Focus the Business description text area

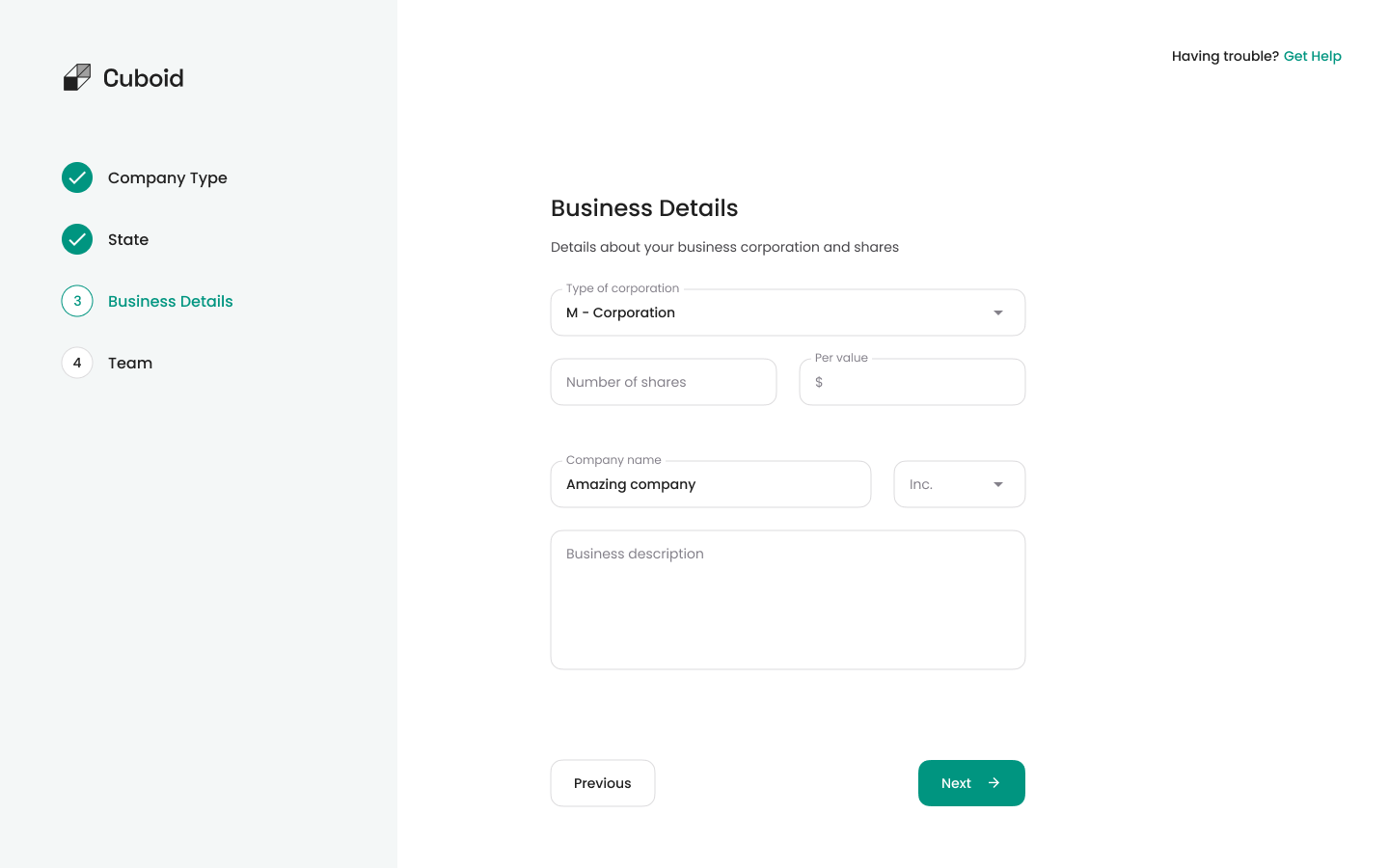pyautogui.click(x=788, y=600)
